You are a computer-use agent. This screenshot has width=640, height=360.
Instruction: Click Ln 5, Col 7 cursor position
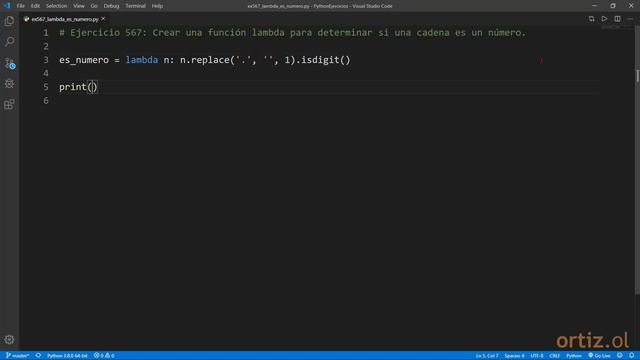[487, 356]
